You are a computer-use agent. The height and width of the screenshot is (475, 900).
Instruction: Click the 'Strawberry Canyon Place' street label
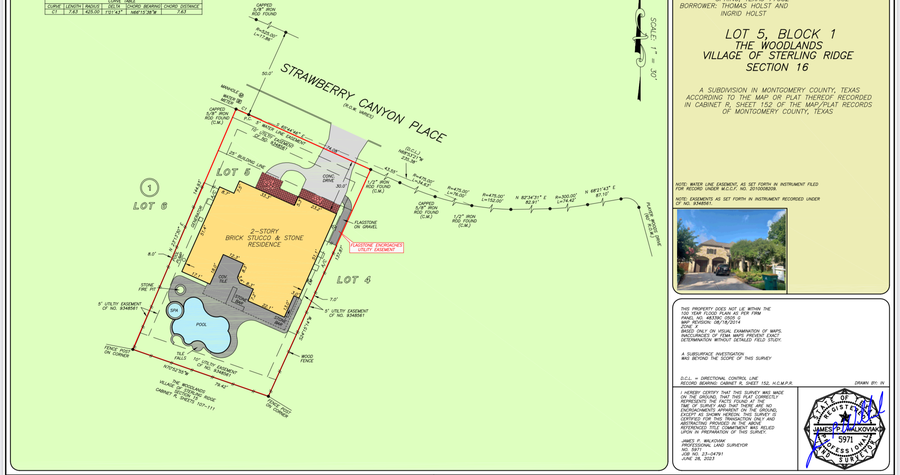tap(361, 105)
